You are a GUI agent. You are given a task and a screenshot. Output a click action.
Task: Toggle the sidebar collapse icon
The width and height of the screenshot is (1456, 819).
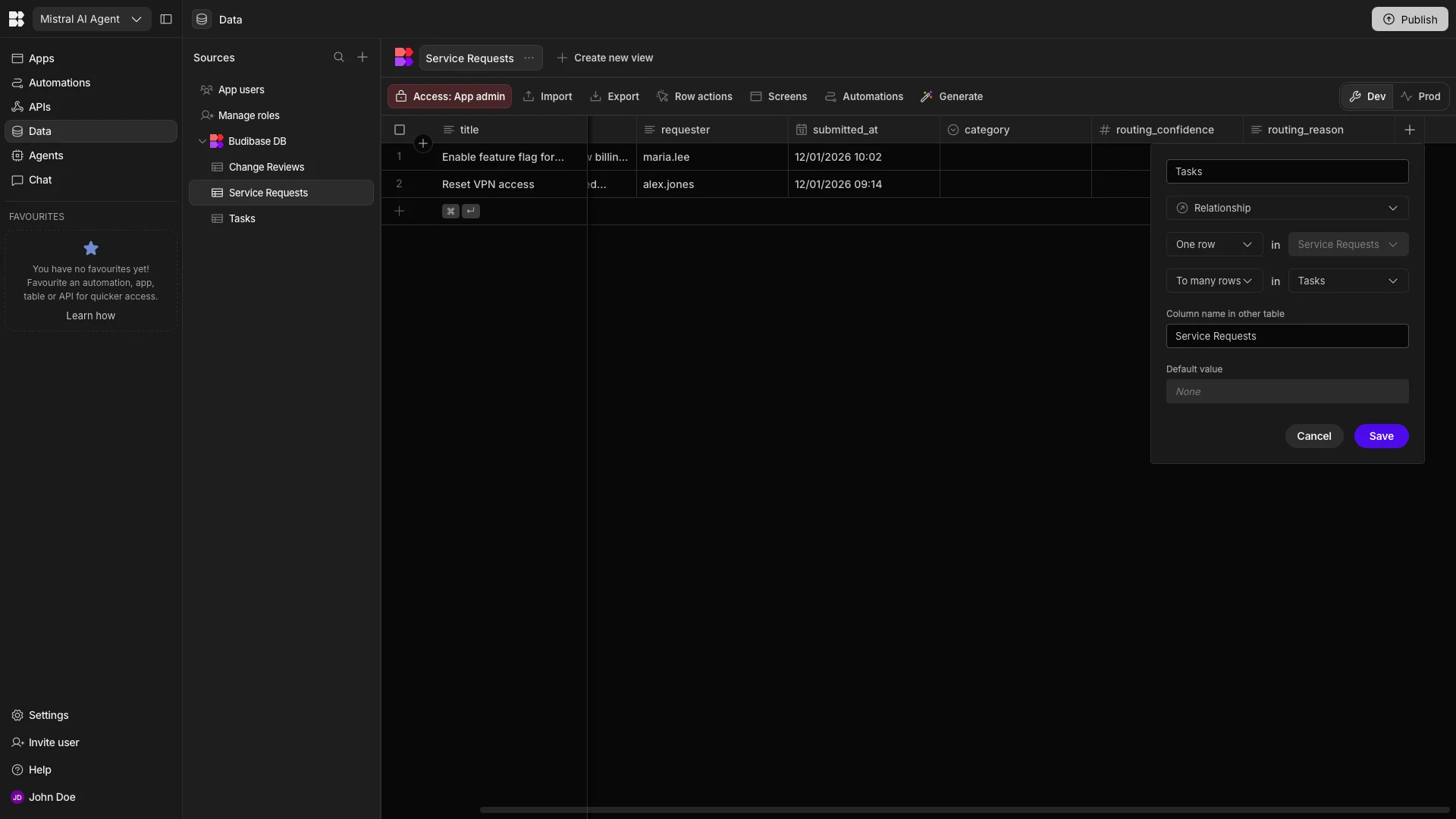pos(166,19)
